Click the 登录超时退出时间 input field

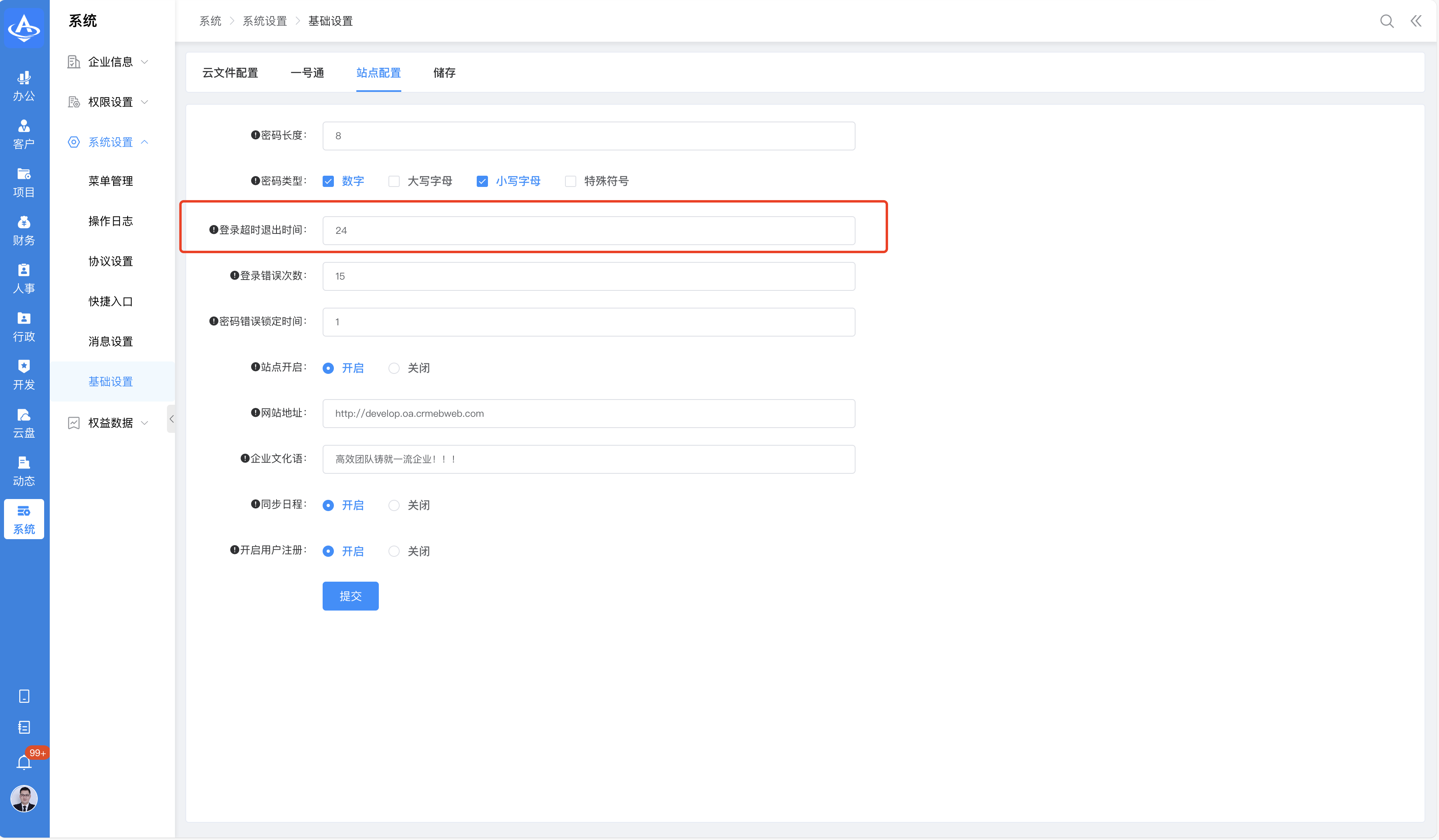coord(588,231)
